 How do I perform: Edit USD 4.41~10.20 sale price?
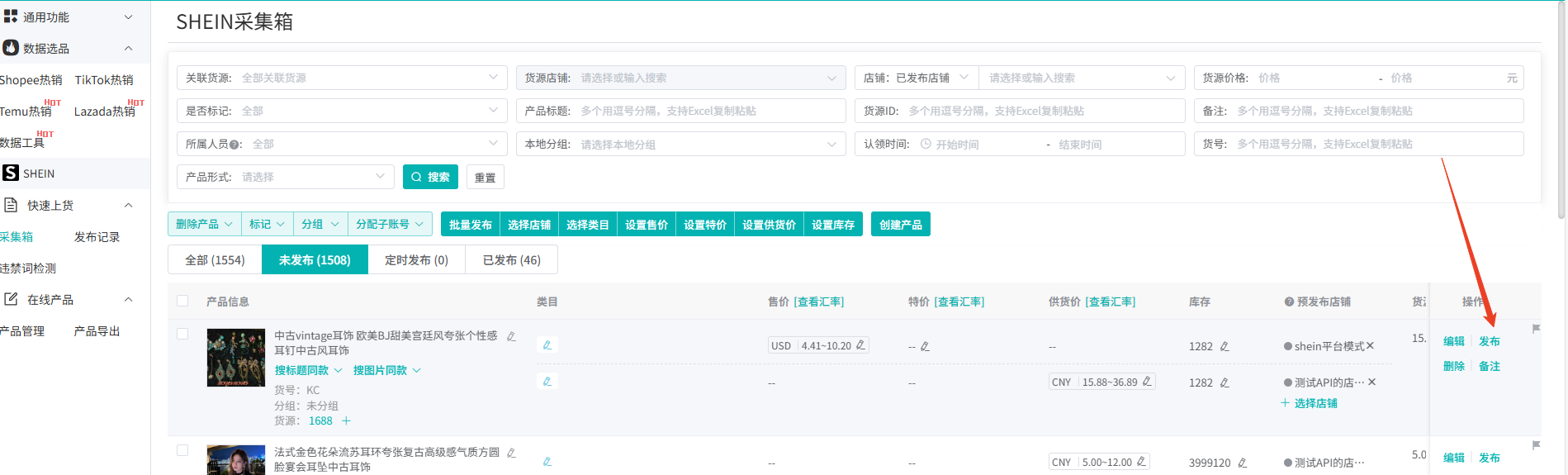coord(860,345)
